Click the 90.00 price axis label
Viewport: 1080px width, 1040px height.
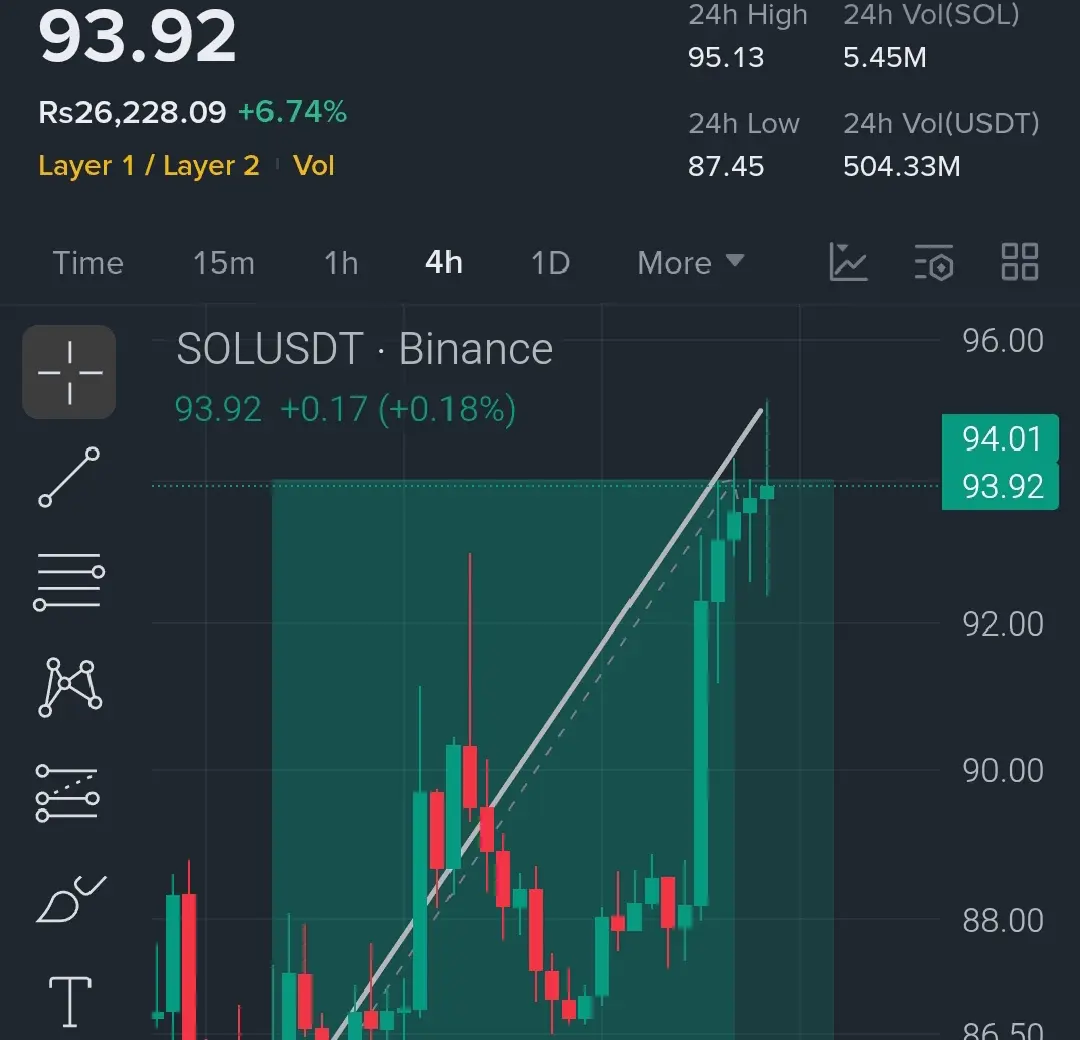[1002, 771]
